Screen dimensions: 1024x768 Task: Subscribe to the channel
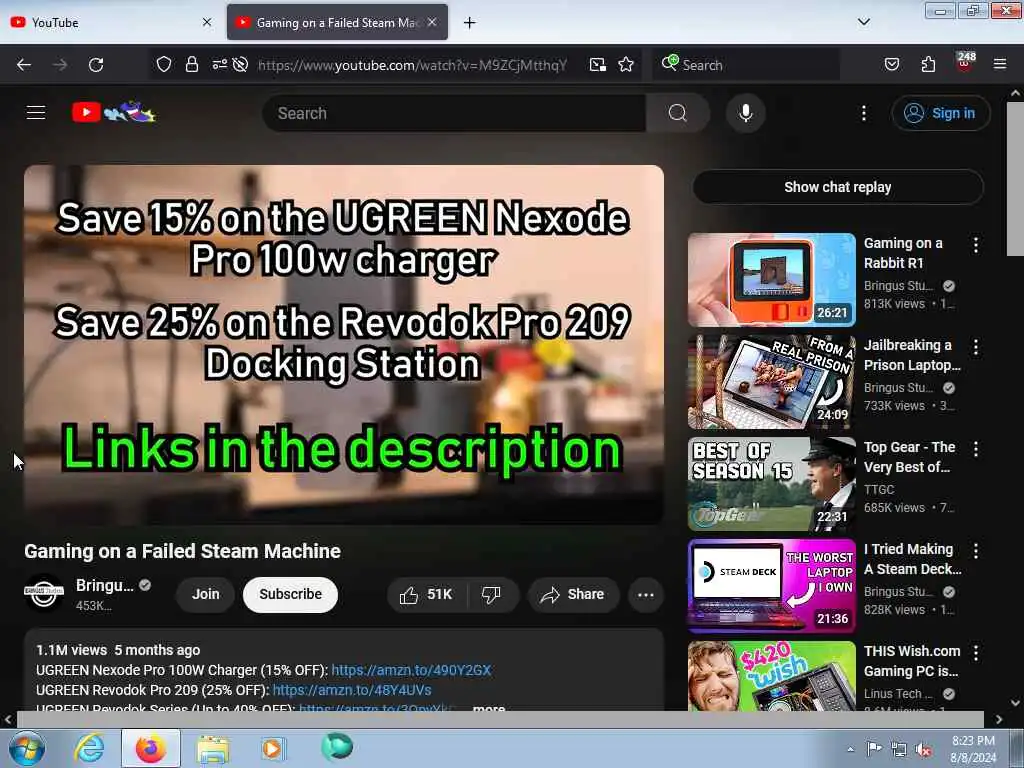[x=291, y=594]
